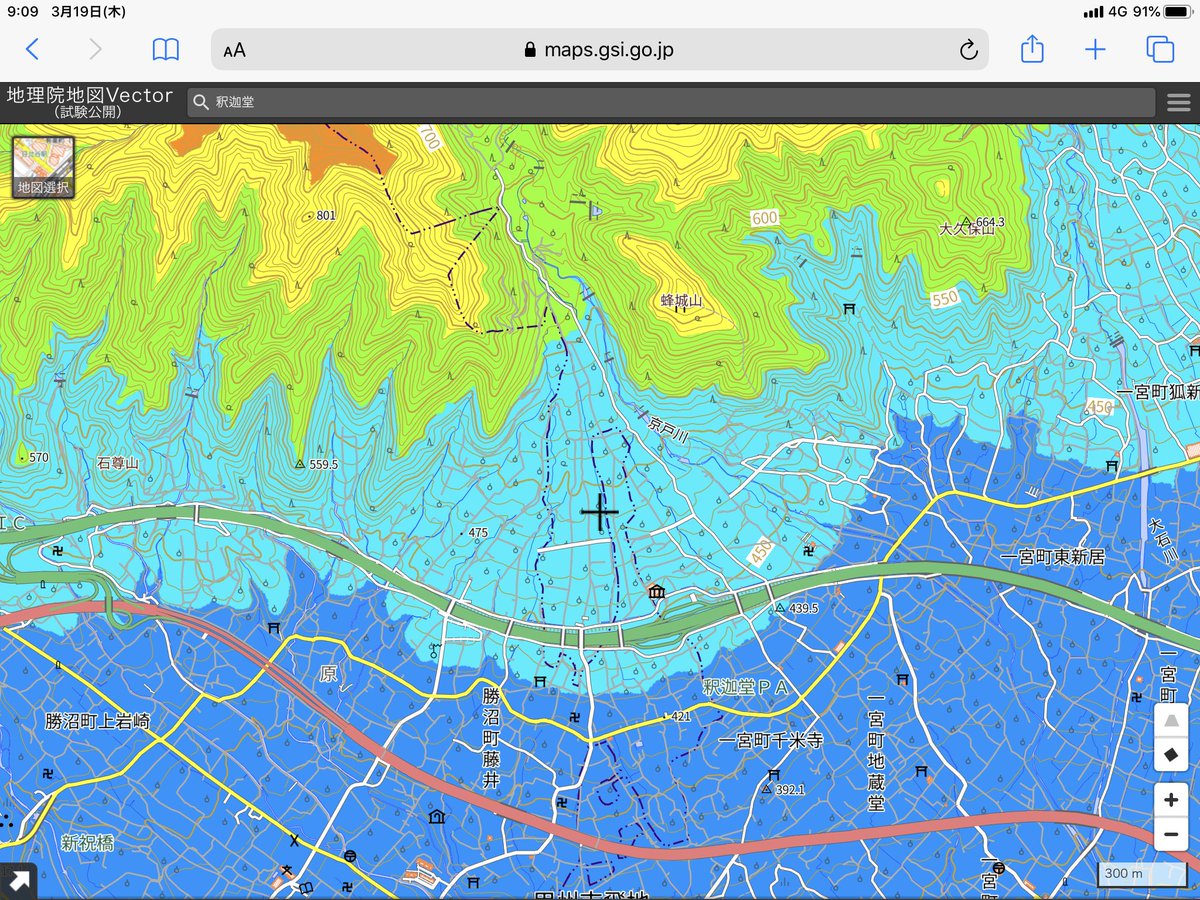Go back with Safari back arrow
The image size is (1200, 900).
33,49
